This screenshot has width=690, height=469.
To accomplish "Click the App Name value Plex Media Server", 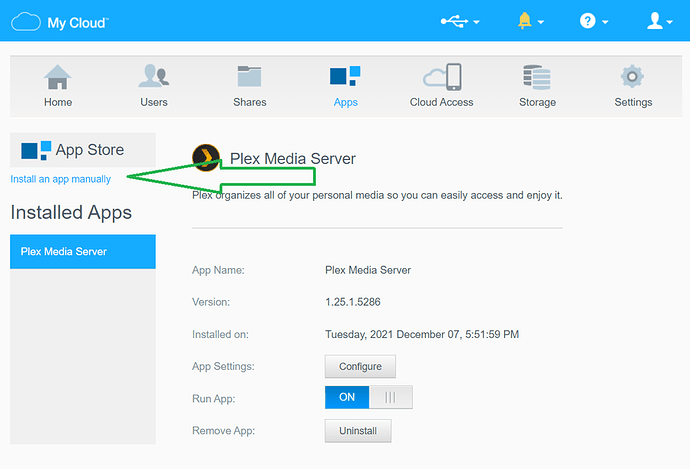I will pos(368,270).
